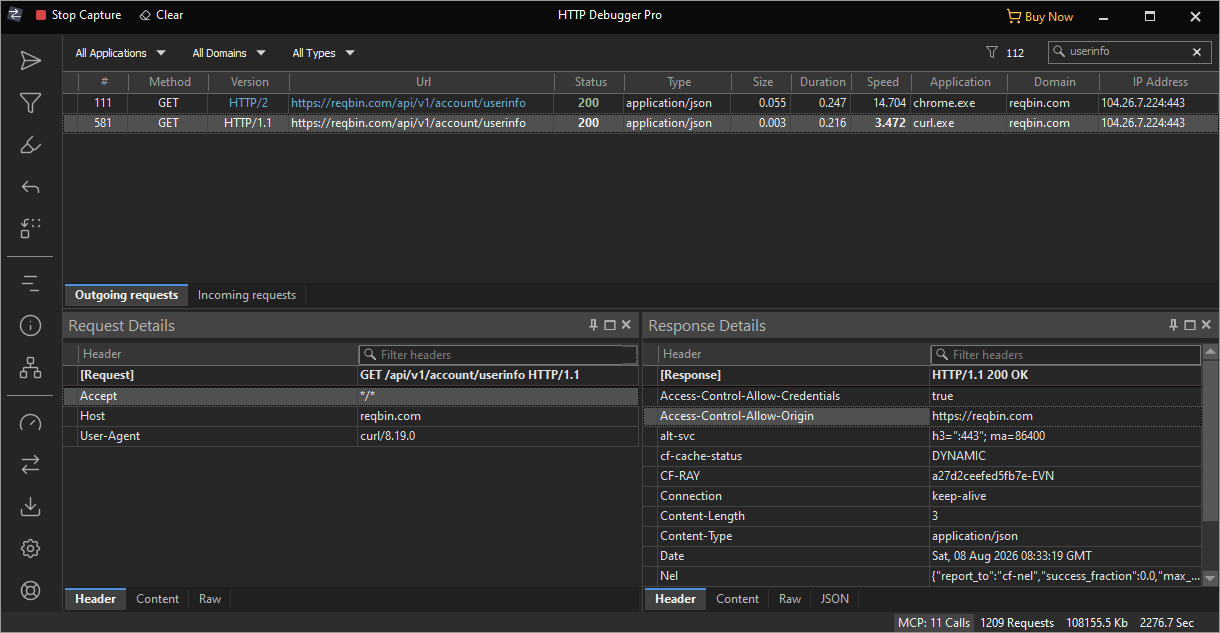This screenshot has height=633, width=1220.
Task: Open settings gear in sidebar
Action: point(31,548)
